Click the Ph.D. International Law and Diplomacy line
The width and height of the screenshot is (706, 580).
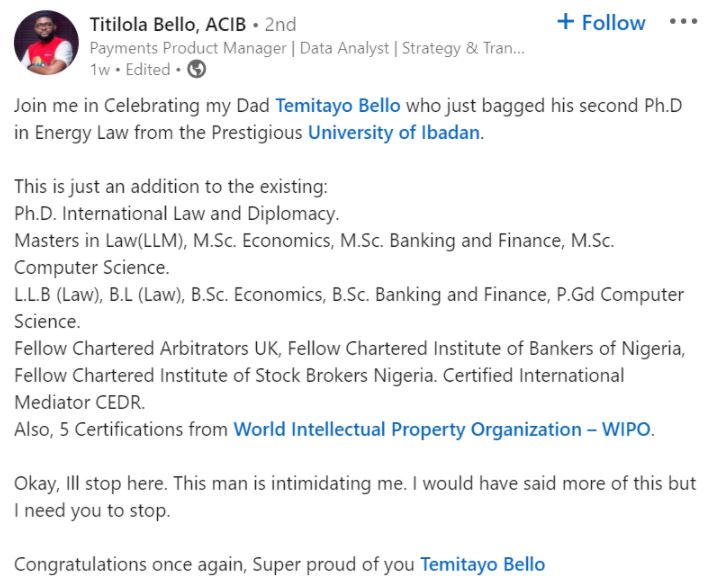pyautogui.click(x=177, y=213)
